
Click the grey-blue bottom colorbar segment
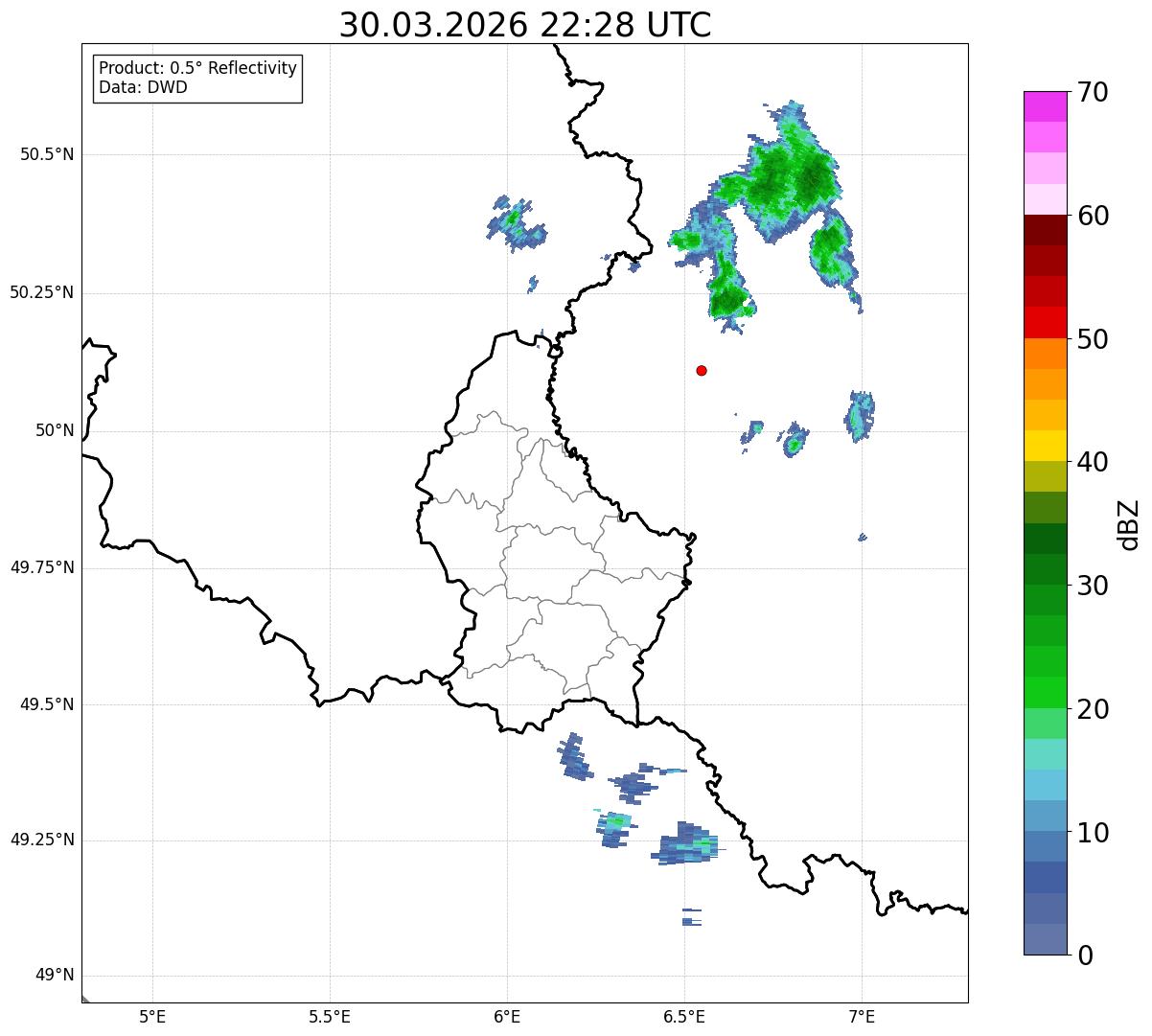point(1046,939)
